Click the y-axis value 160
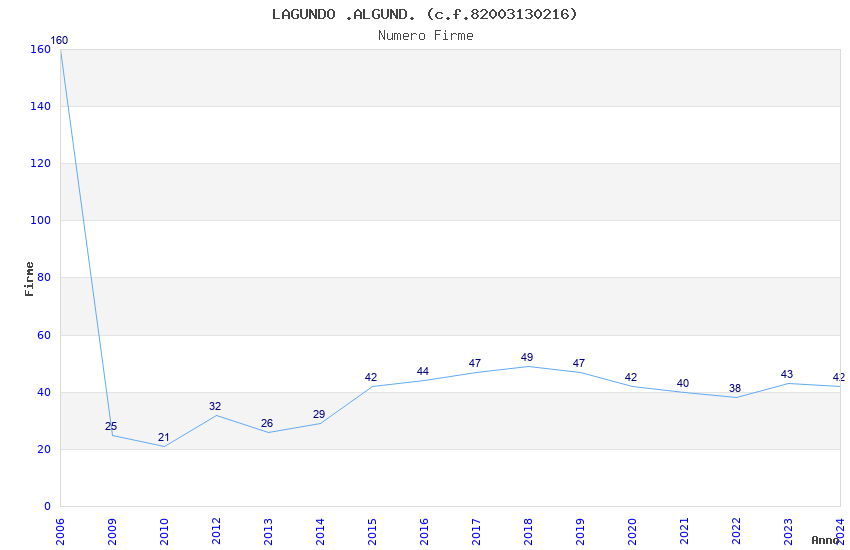 click(x=41, y=49)
